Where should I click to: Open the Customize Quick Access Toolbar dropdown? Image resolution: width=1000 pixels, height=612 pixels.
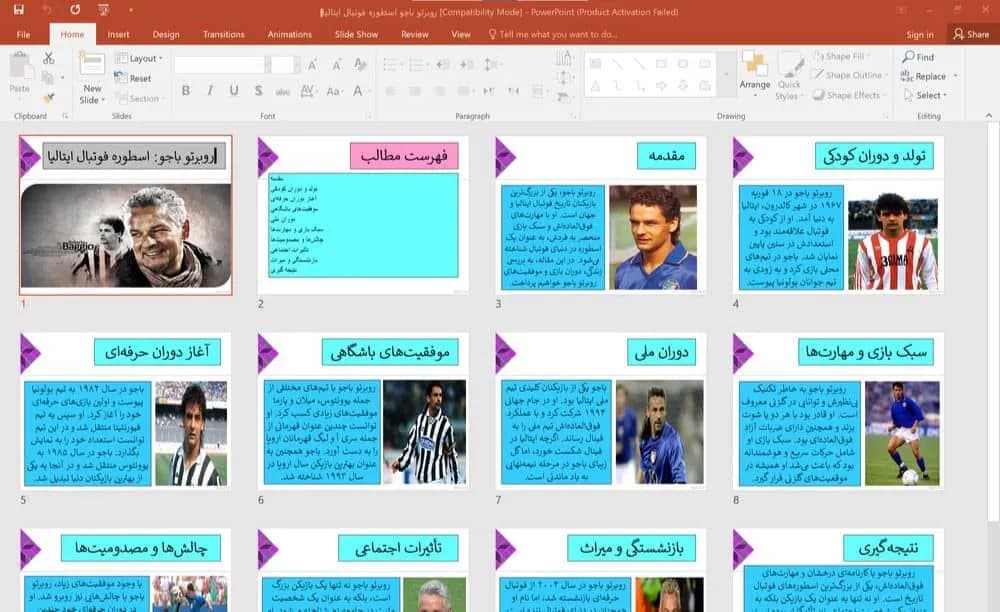(131, 10)
